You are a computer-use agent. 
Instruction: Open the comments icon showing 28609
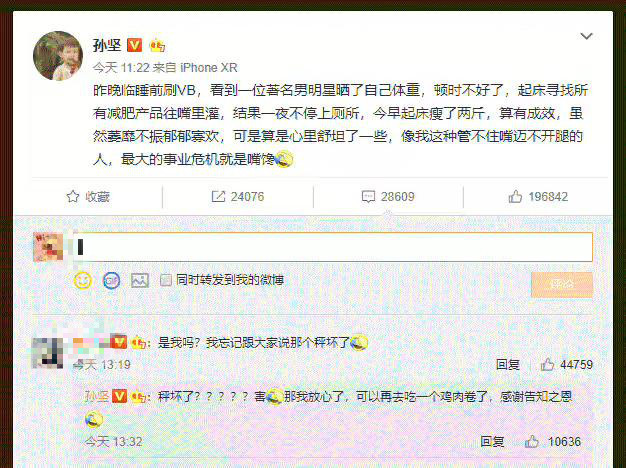point(368,196)
